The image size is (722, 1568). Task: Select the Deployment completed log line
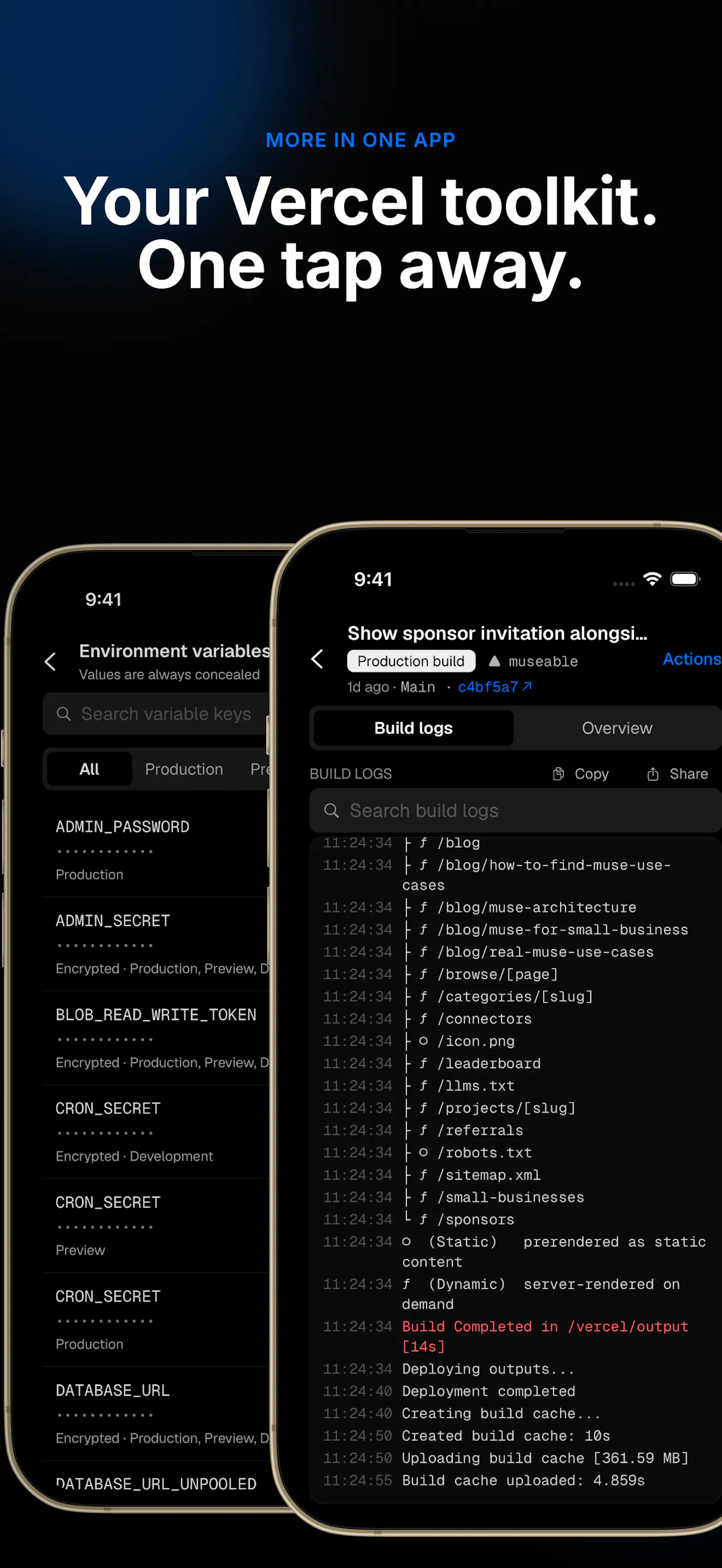pyautogui.click(x=449, y=1391)
